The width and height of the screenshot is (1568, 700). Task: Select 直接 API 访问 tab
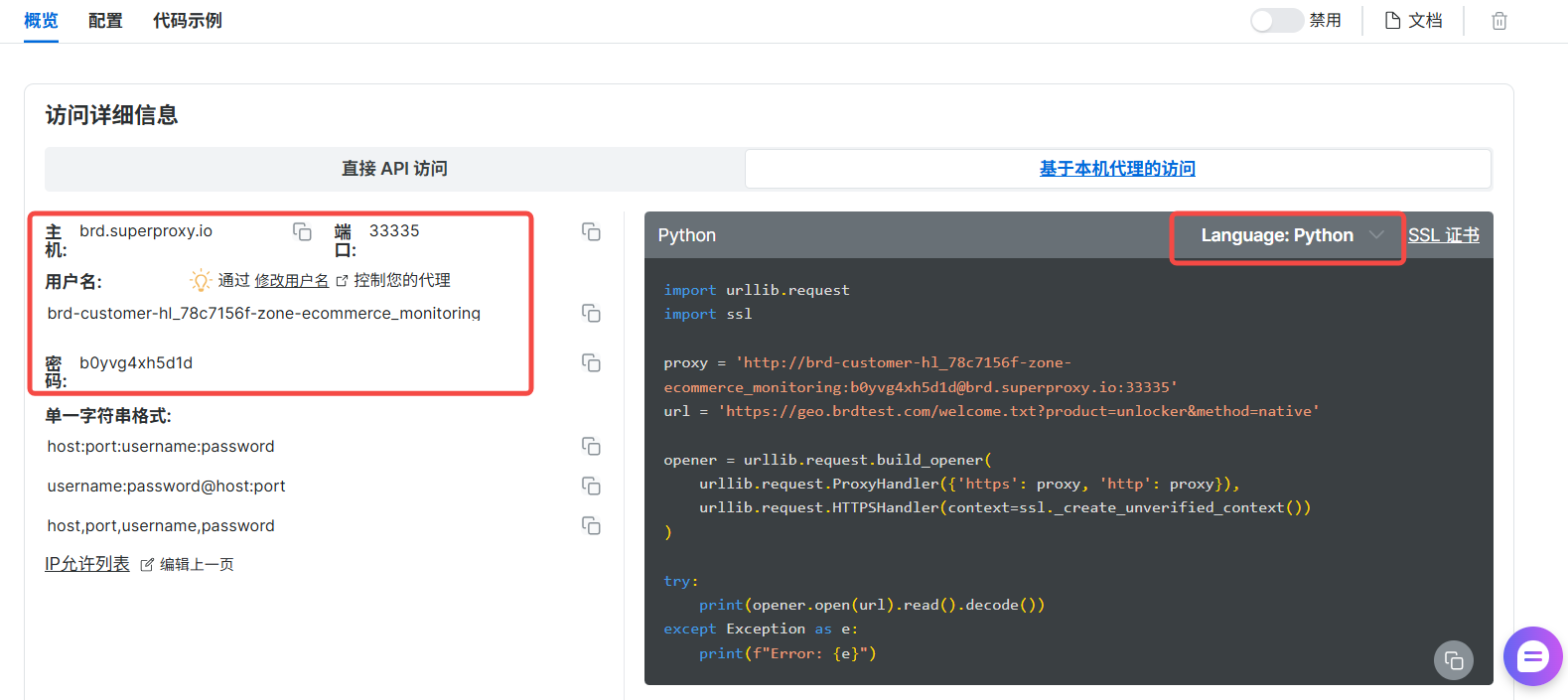(395, 169)
